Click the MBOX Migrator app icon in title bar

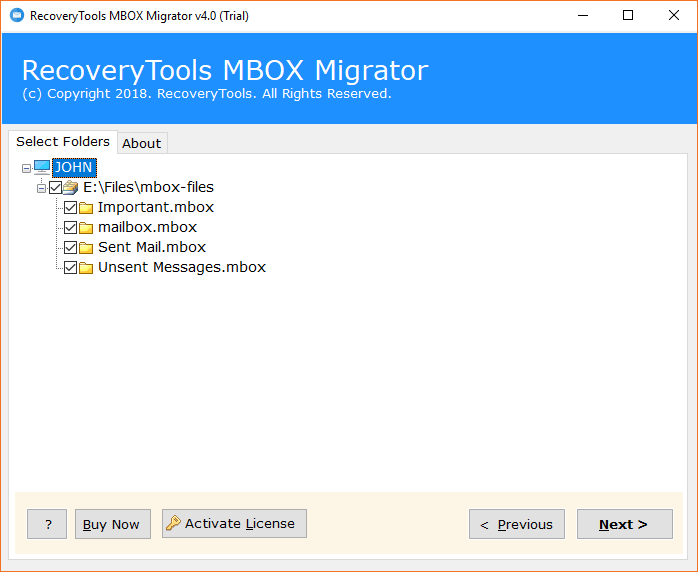click(x=17, y=15)
